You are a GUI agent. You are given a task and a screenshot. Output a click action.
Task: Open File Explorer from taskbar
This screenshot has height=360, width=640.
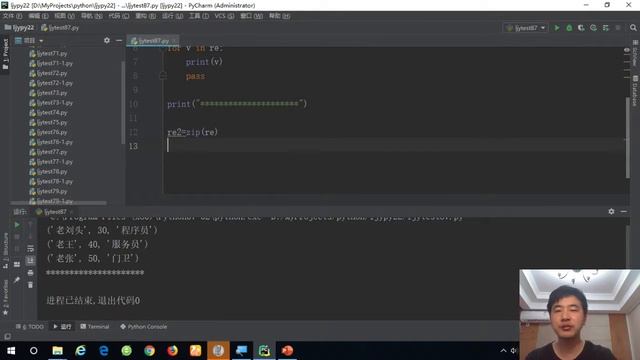tap(57, 351)
